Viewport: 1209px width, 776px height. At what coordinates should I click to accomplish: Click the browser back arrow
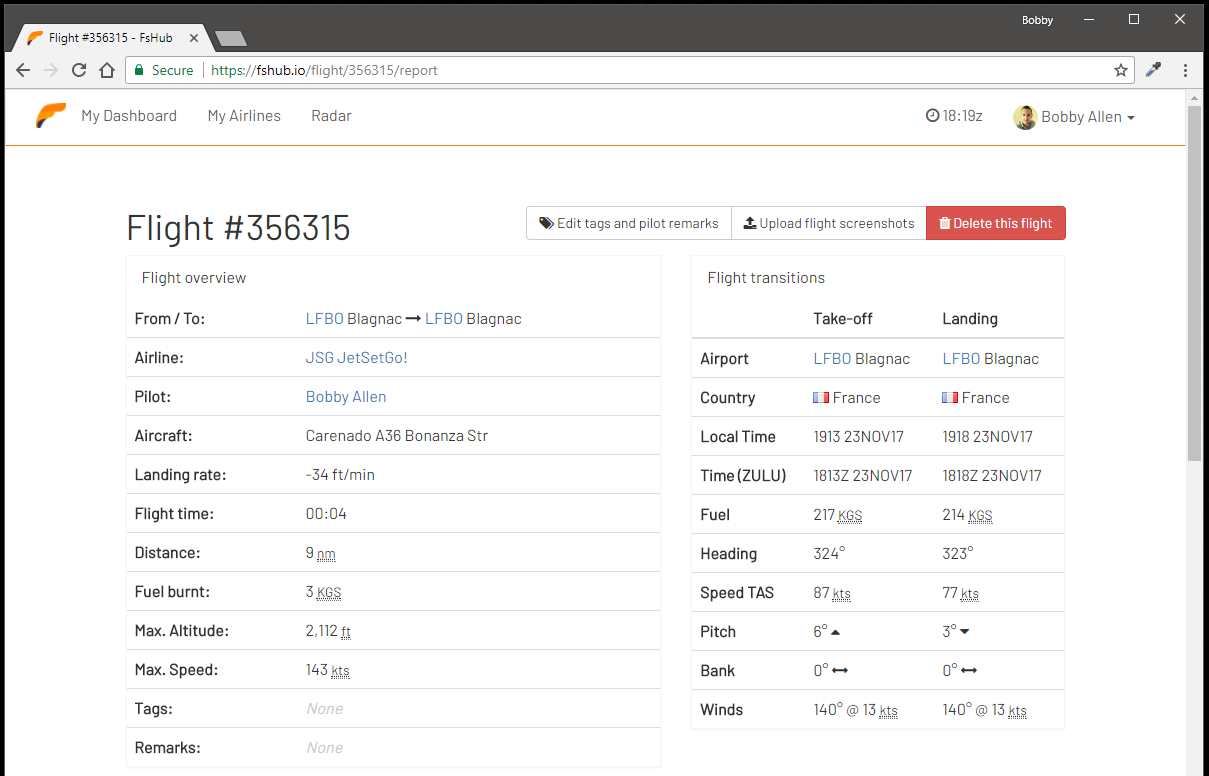pyautogui.click(x=23, y=70)
